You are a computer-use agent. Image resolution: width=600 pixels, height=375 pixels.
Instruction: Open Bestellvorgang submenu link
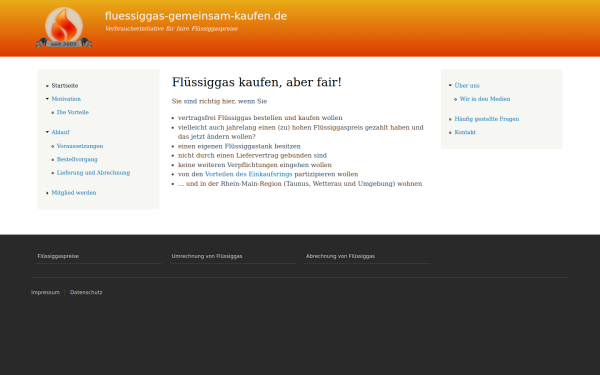pyautogui.click(x=77, y=159)
